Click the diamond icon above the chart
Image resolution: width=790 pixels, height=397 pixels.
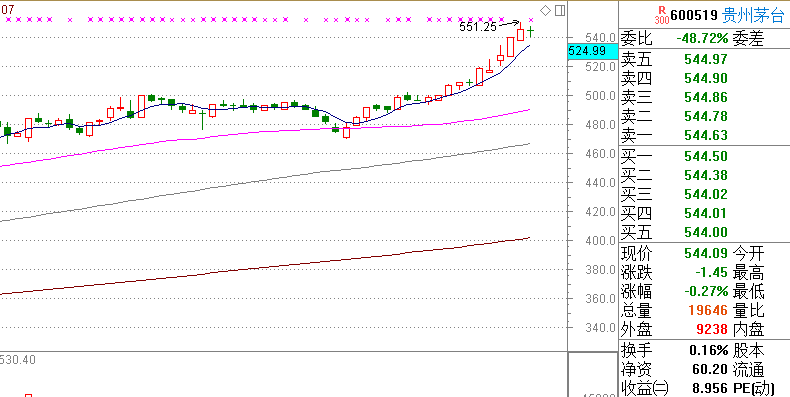(x=545, y=11)
